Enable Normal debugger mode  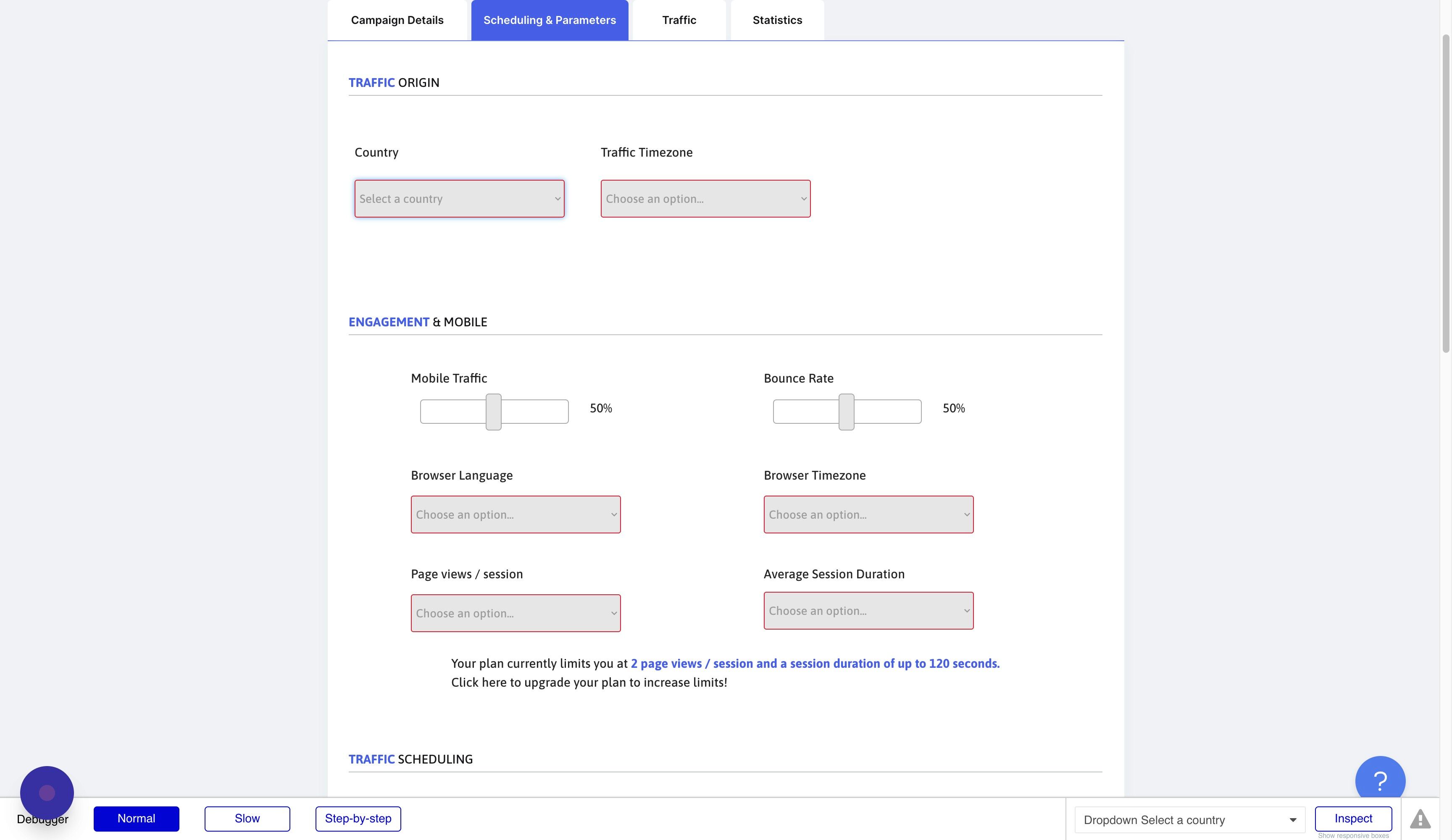136,818
